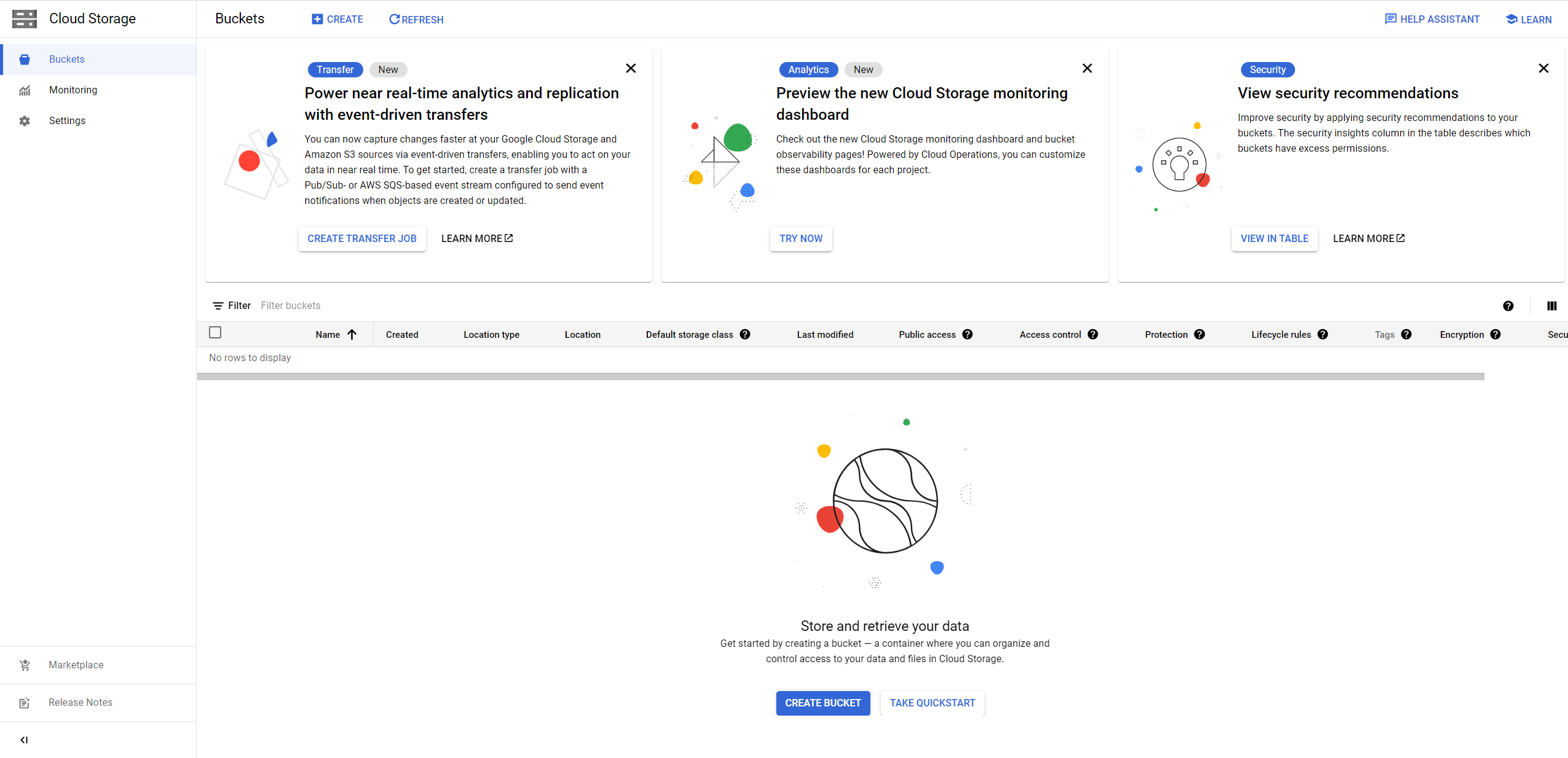Screen dimensions: 1568x758
Task: Toggle the select-all rows checkbox
Action: [215, 332]
